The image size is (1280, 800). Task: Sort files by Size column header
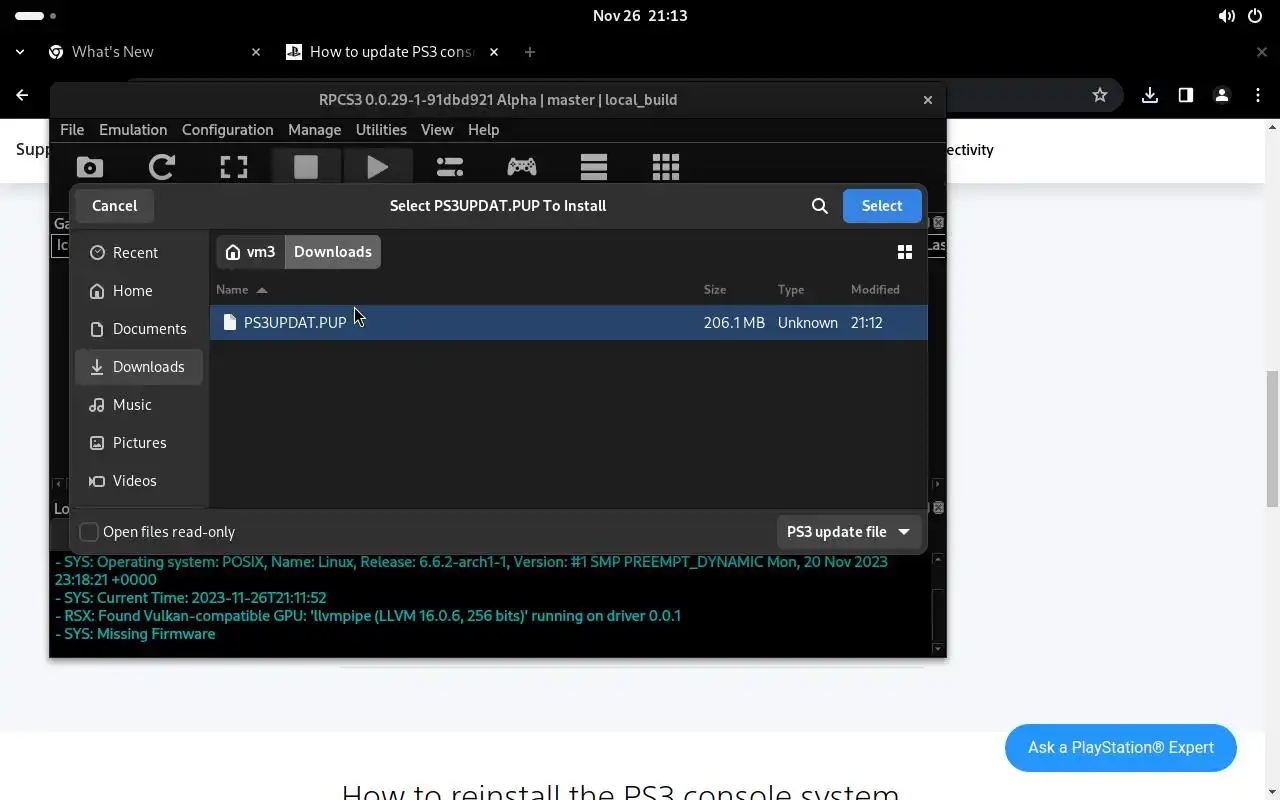[715, 290]
